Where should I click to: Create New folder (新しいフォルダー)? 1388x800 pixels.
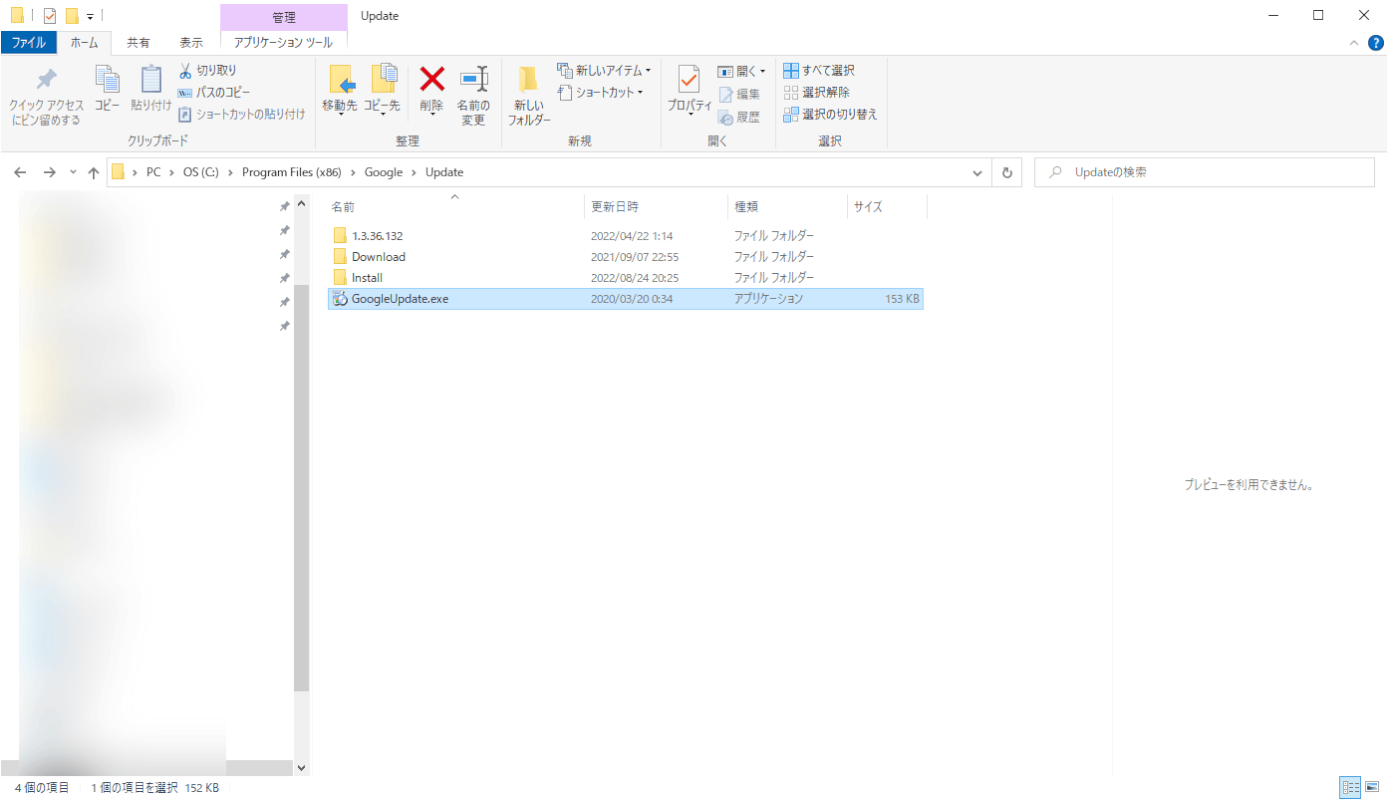(x=529, y=97)
